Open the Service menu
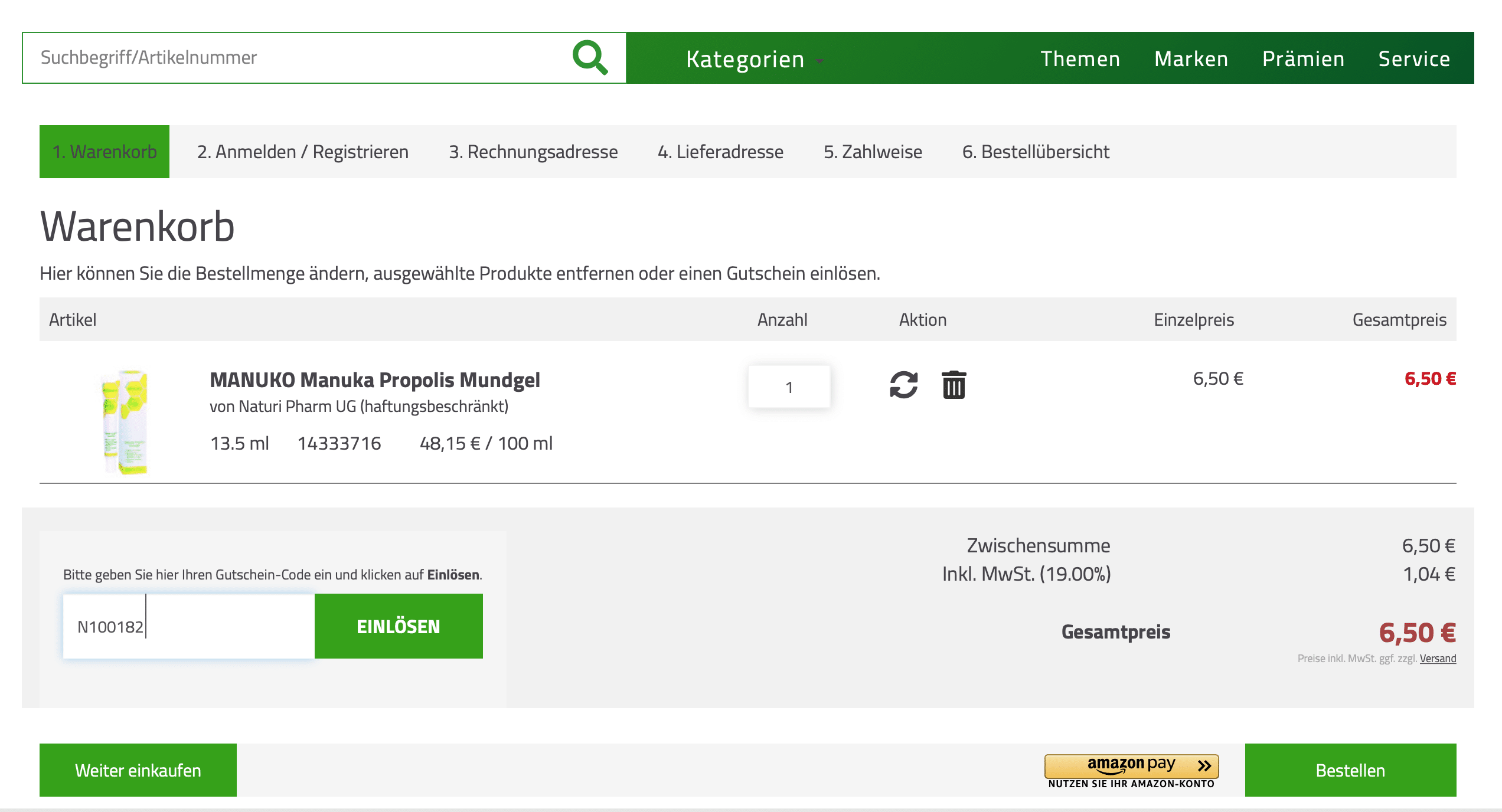The image size is (1502, 812). 1414,58
